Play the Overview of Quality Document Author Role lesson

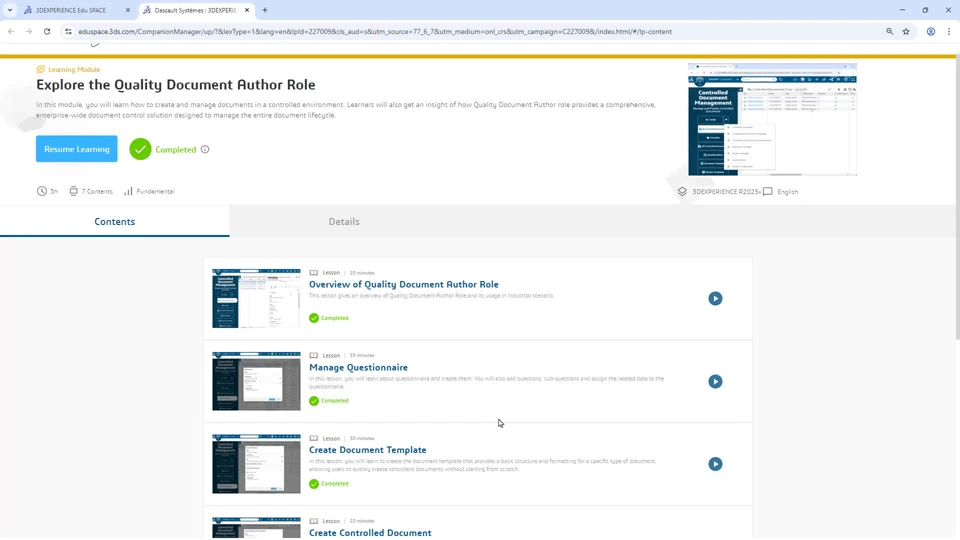coord(715,298)
